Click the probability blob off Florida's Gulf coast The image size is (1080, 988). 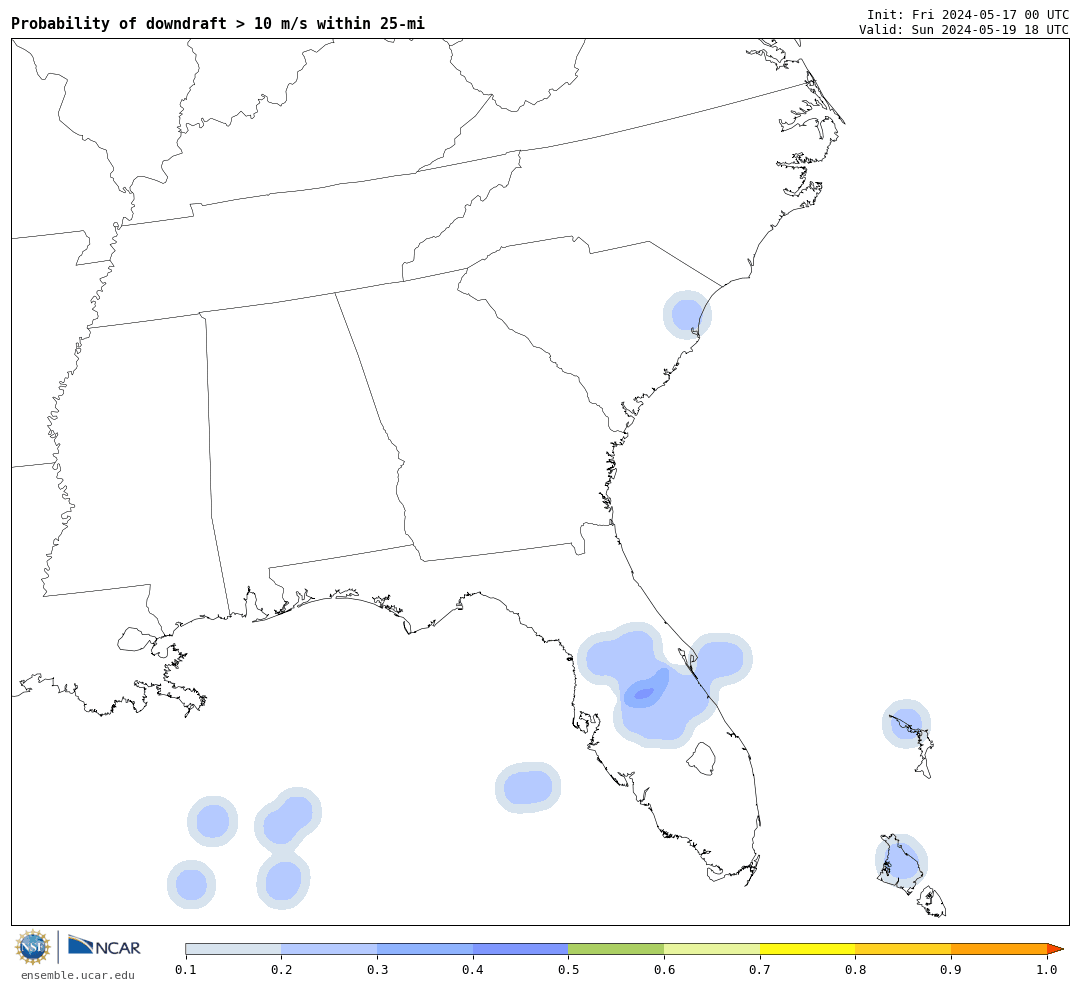tap(528, 788)
